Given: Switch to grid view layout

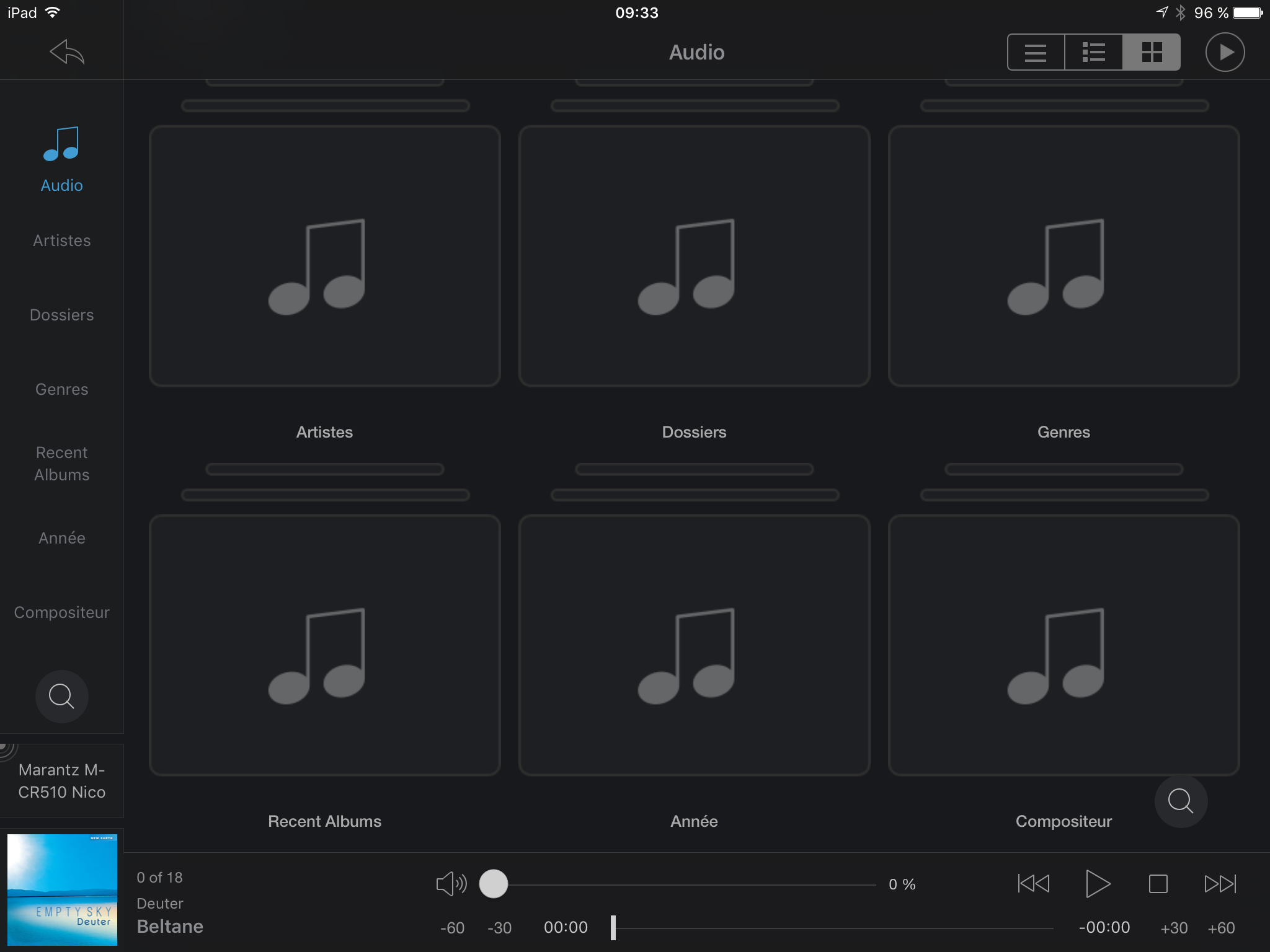Looking at the screenshot, I should (1152, 52).
